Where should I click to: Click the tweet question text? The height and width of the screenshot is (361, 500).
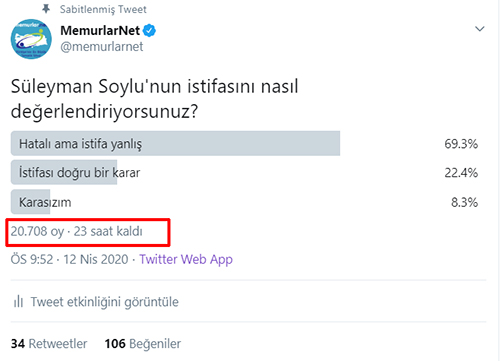154,99
